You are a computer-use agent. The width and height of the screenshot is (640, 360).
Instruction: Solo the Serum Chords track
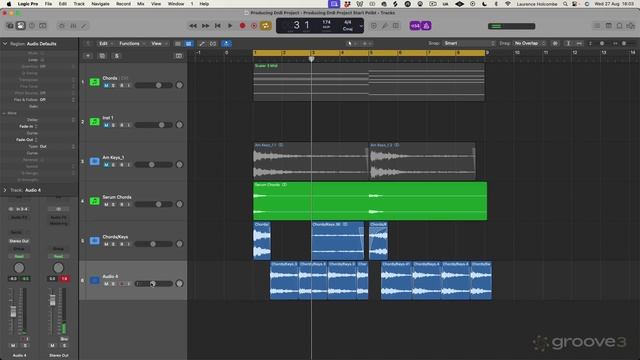coord(113,204)
